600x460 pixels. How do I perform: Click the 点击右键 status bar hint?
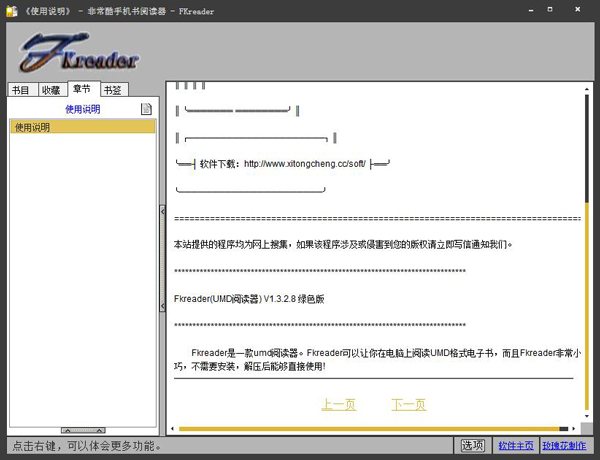(87, 445)
